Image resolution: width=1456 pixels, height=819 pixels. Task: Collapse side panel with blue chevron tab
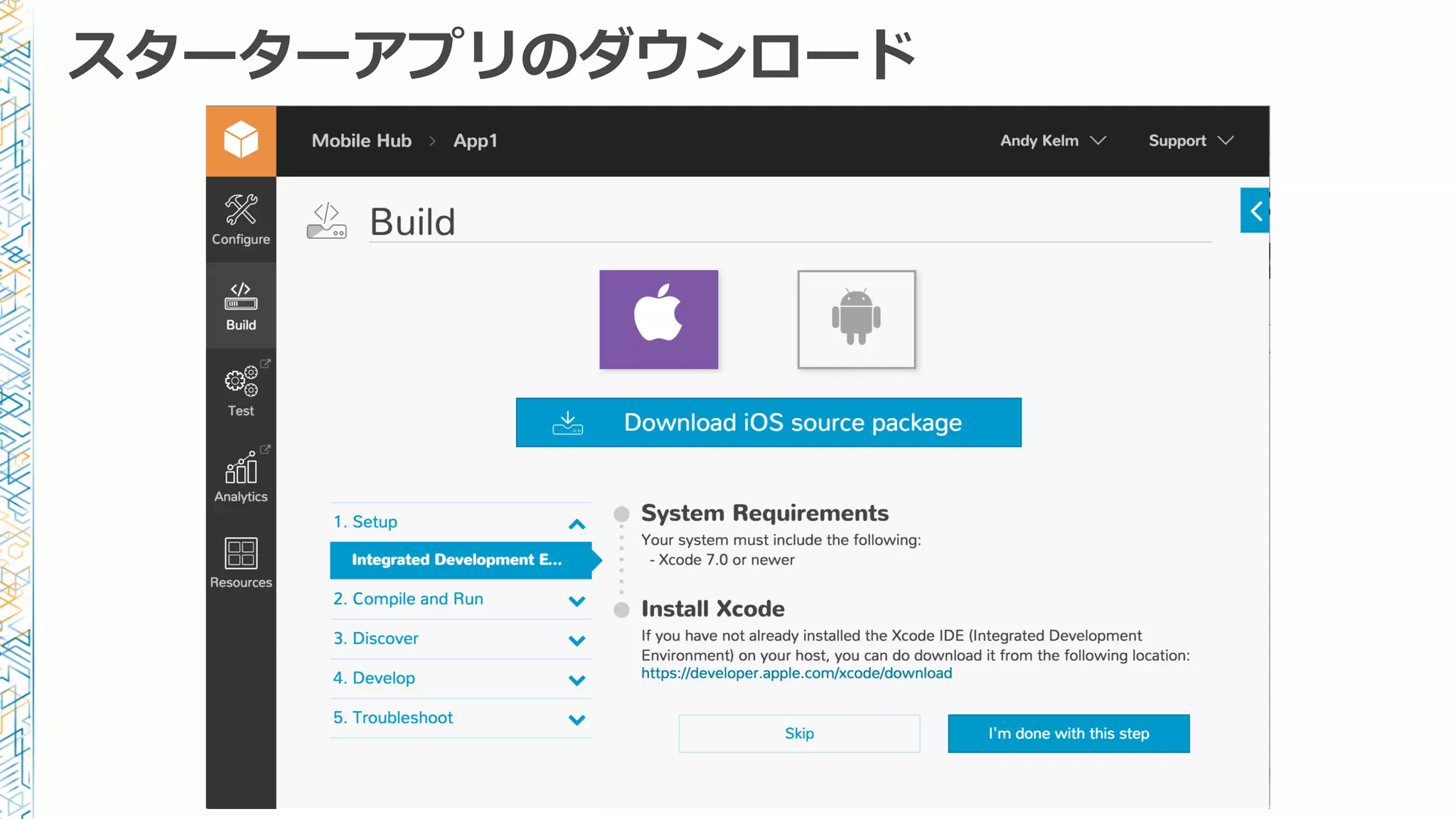point(1255,210)
